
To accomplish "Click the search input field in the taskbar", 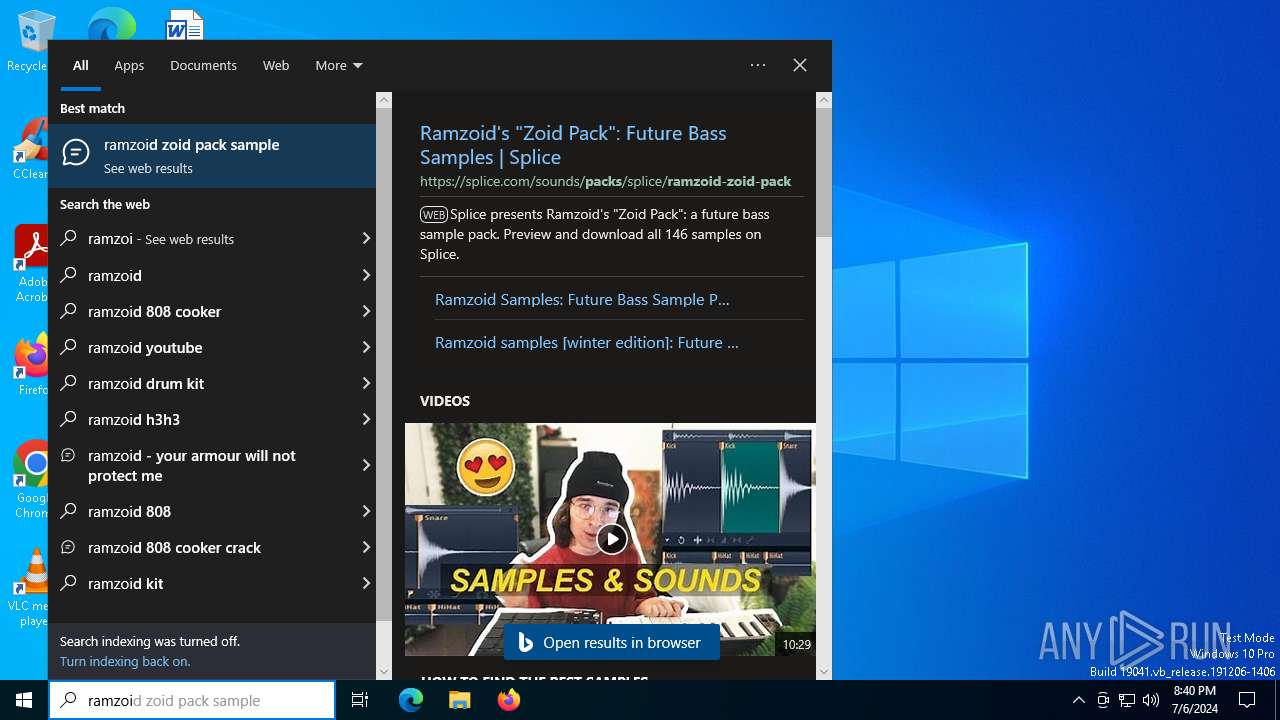I will click(192, 700).
